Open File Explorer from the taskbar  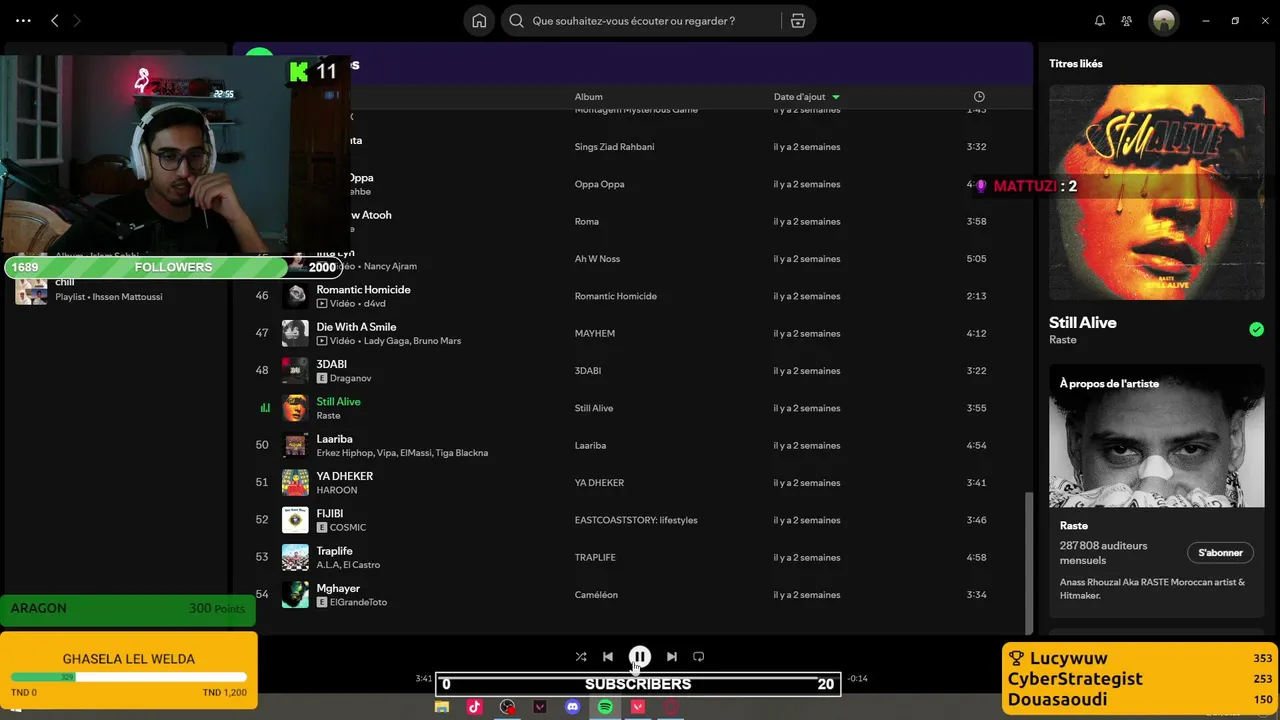441,707
